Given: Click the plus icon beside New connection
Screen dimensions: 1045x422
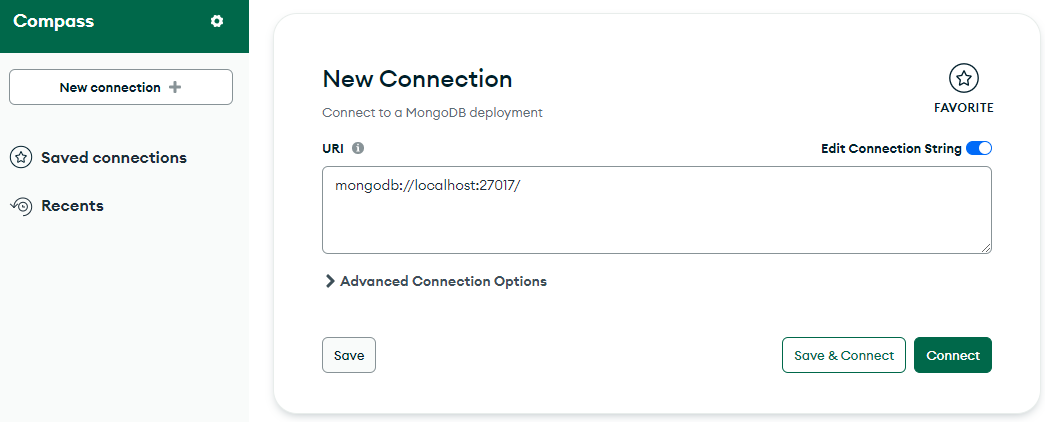Looking at the screenshot, I should (175, 87).
